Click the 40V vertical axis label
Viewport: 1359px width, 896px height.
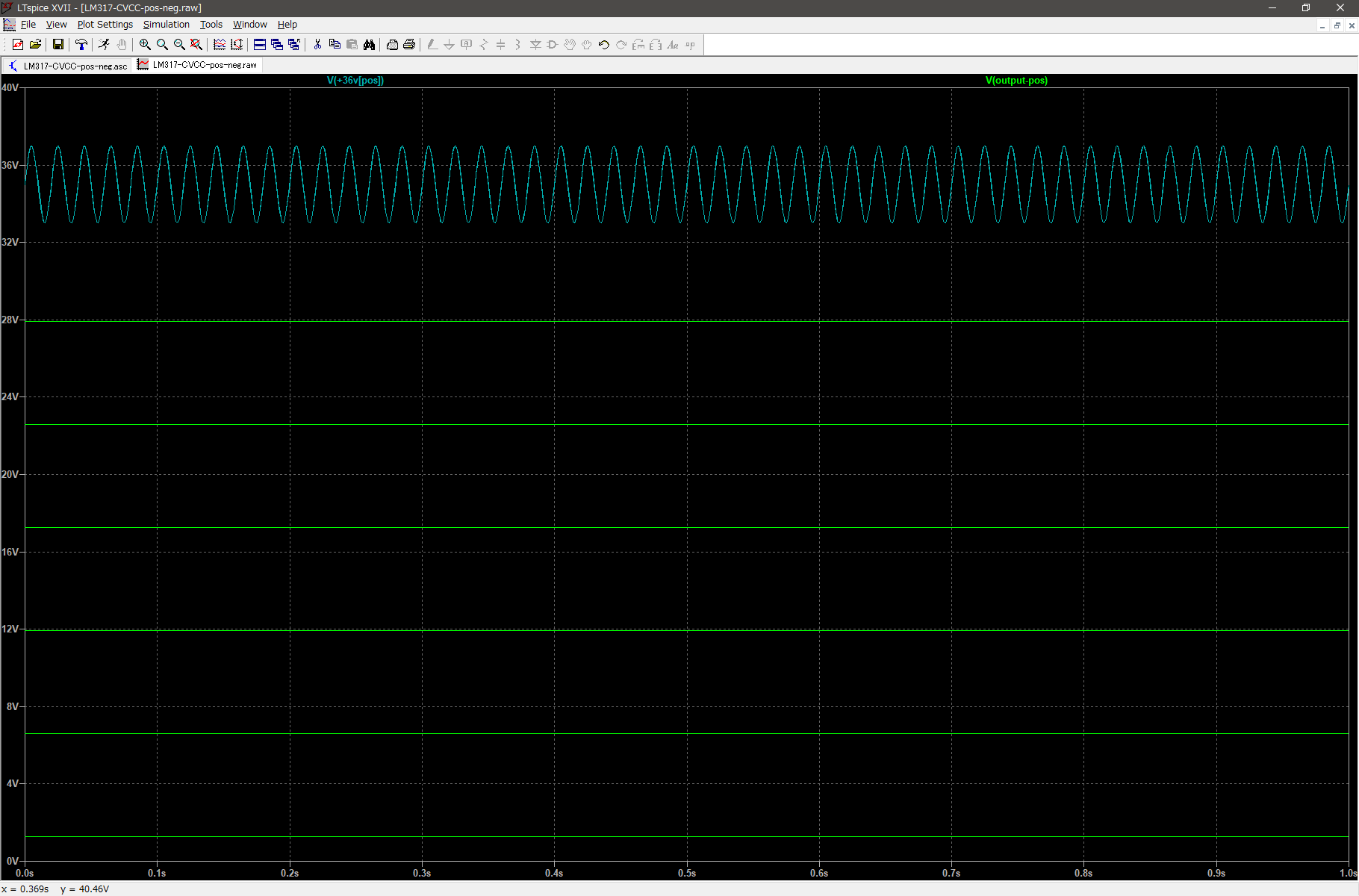click(x=10, y=87)
